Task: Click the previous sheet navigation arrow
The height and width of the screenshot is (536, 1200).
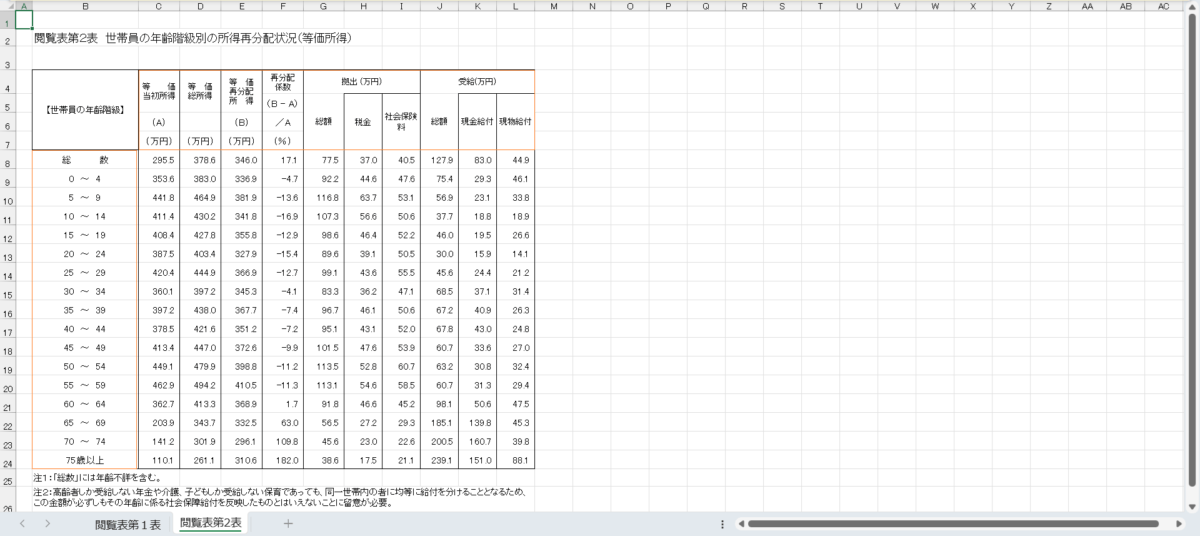Action: [x=20, y=524]
